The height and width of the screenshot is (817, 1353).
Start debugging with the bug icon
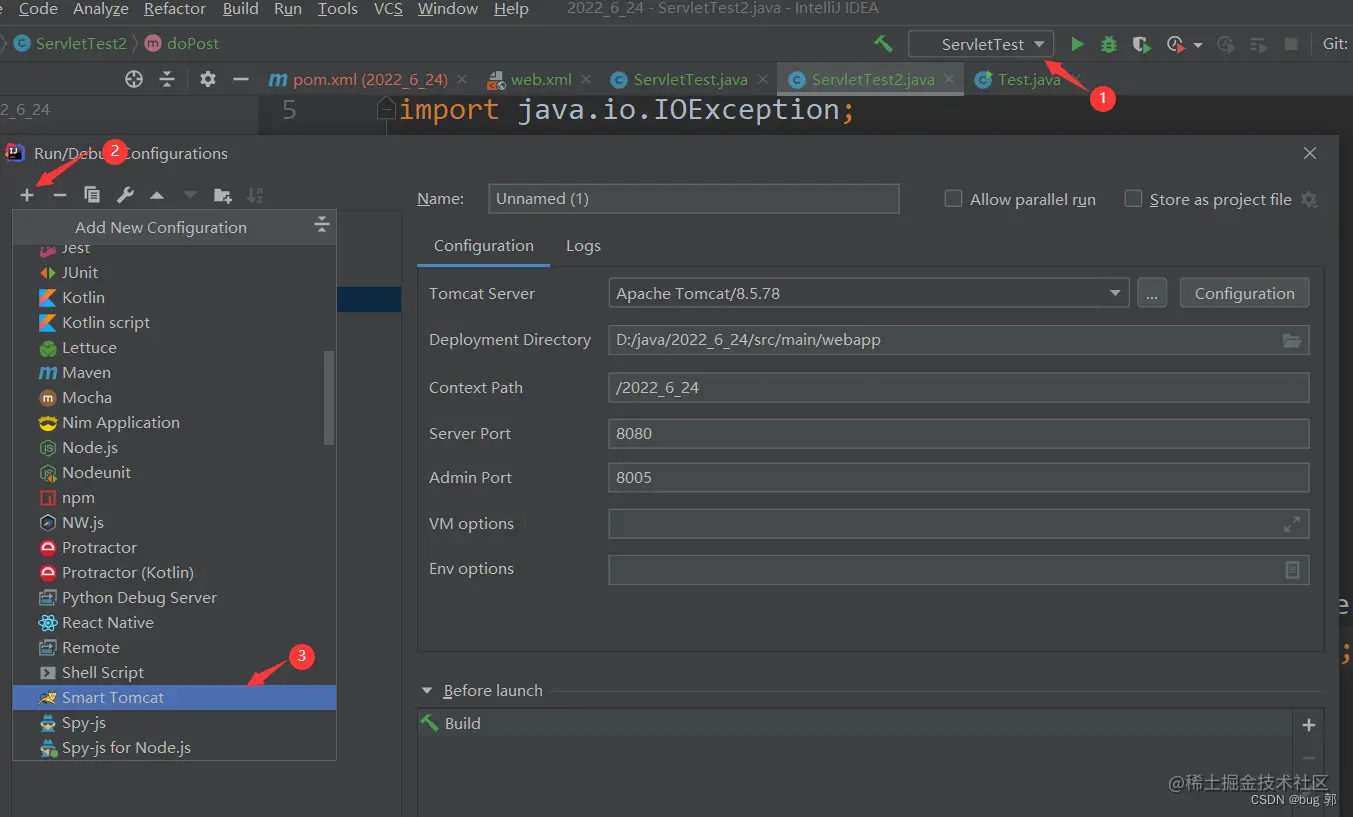tap(1109, 44)
